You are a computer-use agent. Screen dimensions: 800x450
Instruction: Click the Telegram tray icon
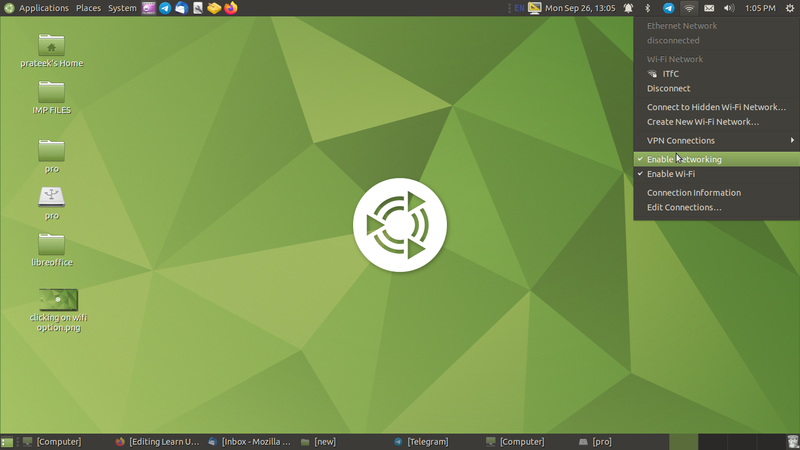point(668,8)
